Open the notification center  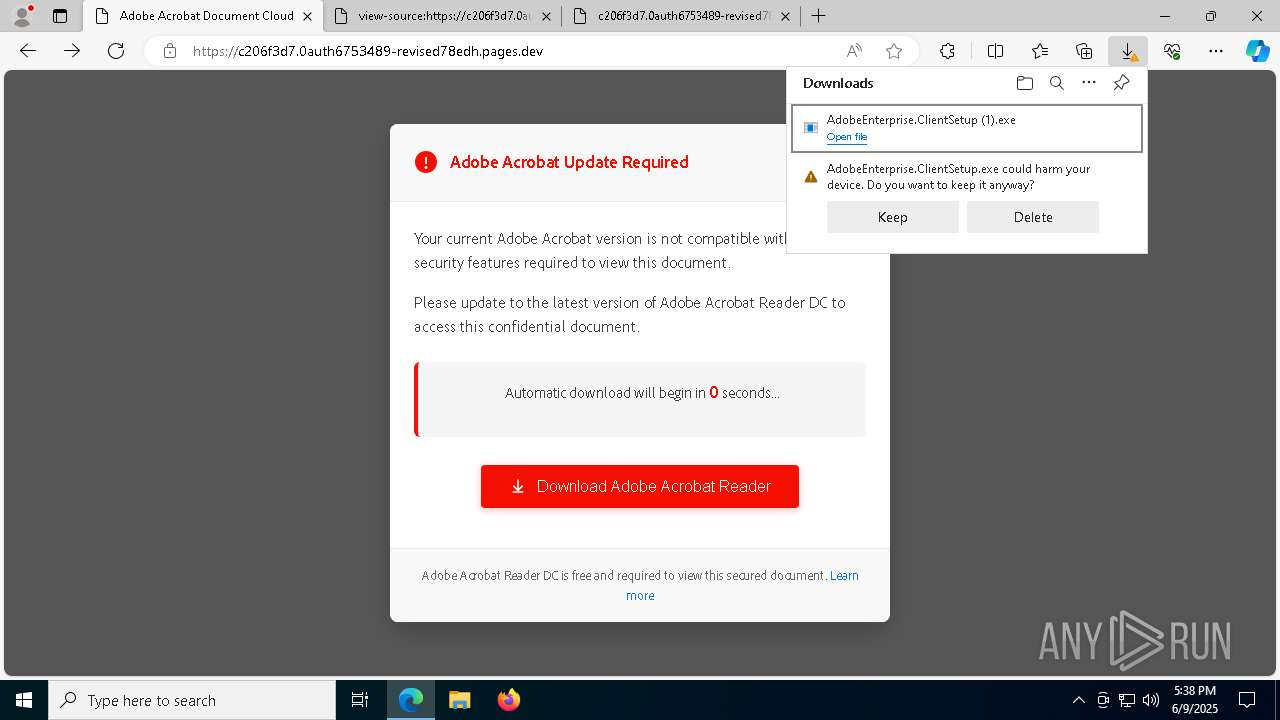[x=1247, y=700]
